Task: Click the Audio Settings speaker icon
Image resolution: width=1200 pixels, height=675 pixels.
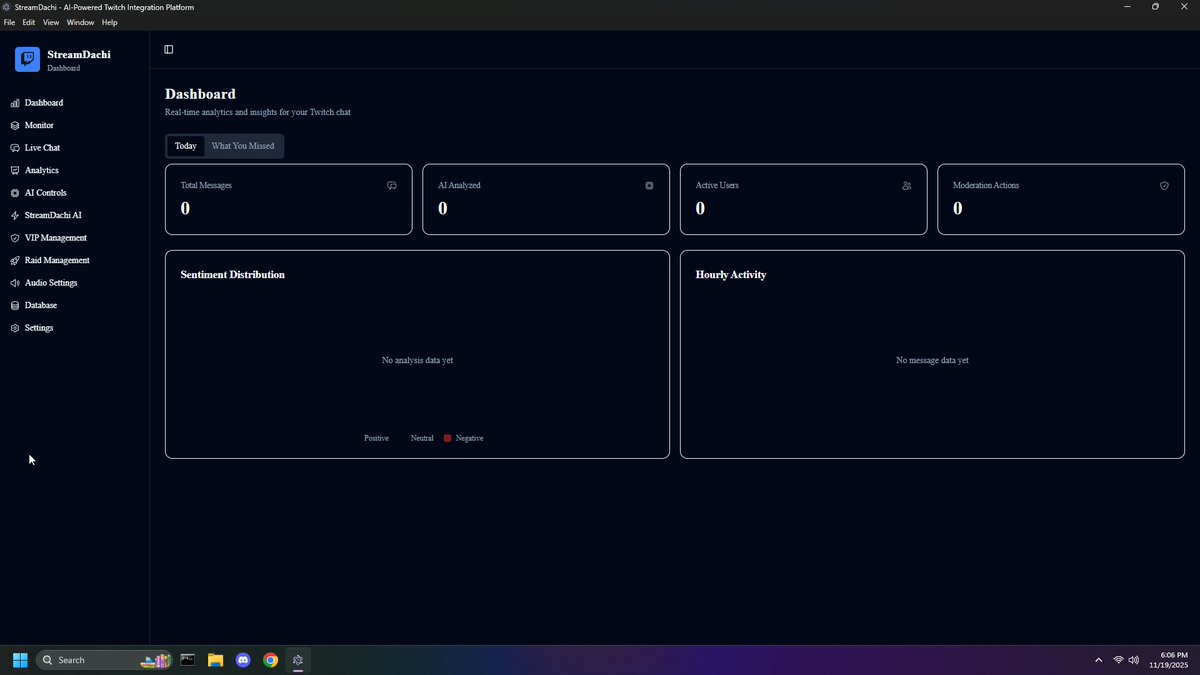Action: click(x=14, y=282)
